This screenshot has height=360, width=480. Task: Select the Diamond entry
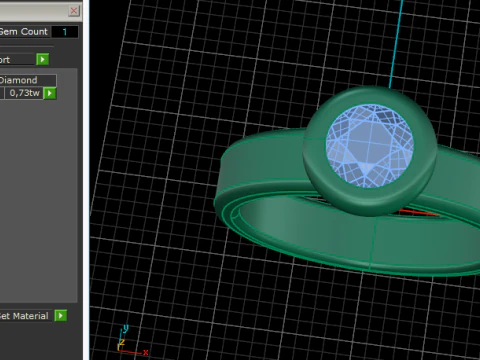point(28,80)
